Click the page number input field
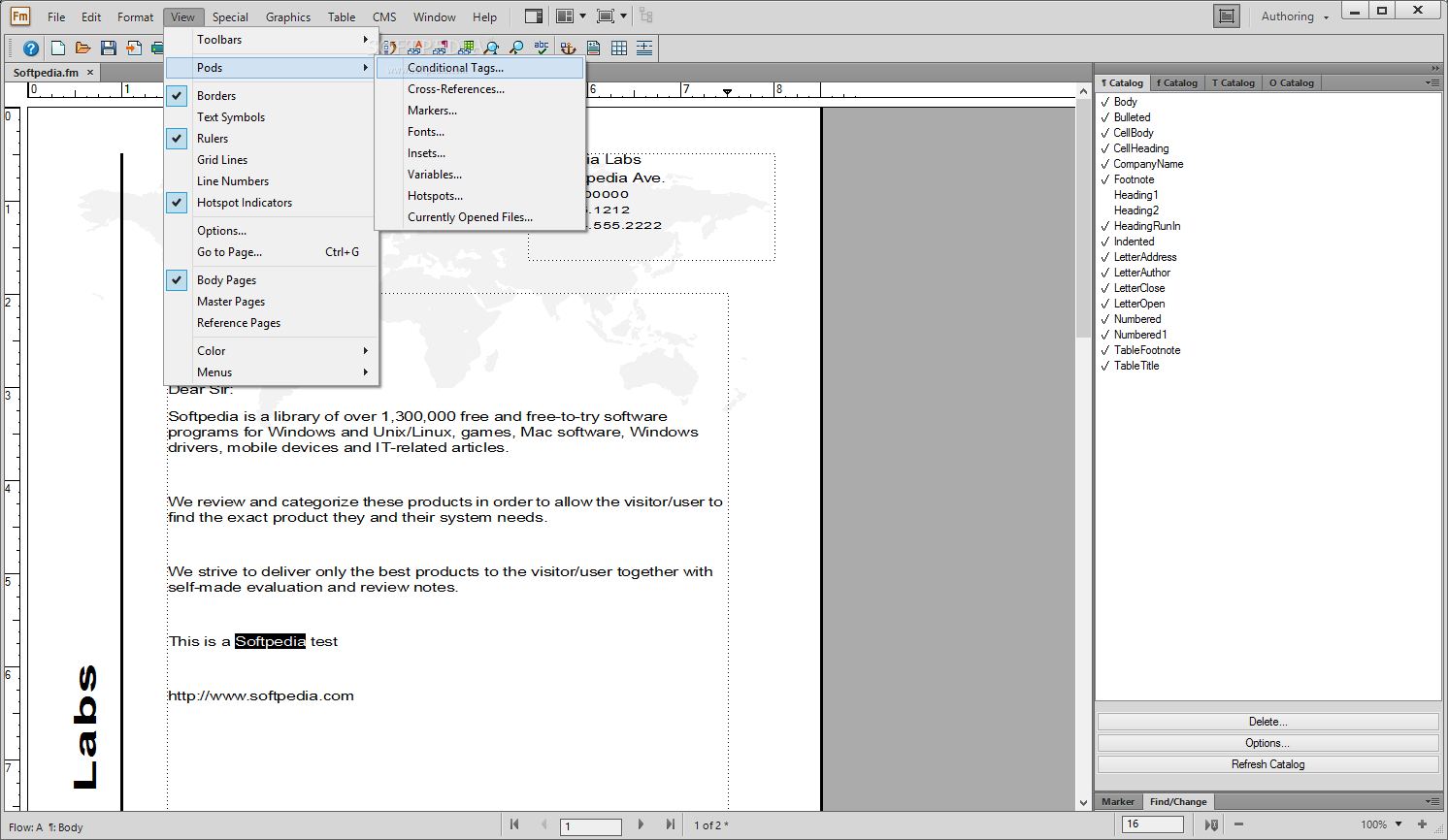The image size is (1448, 840). pyautogui.click(x=591, y=826)
